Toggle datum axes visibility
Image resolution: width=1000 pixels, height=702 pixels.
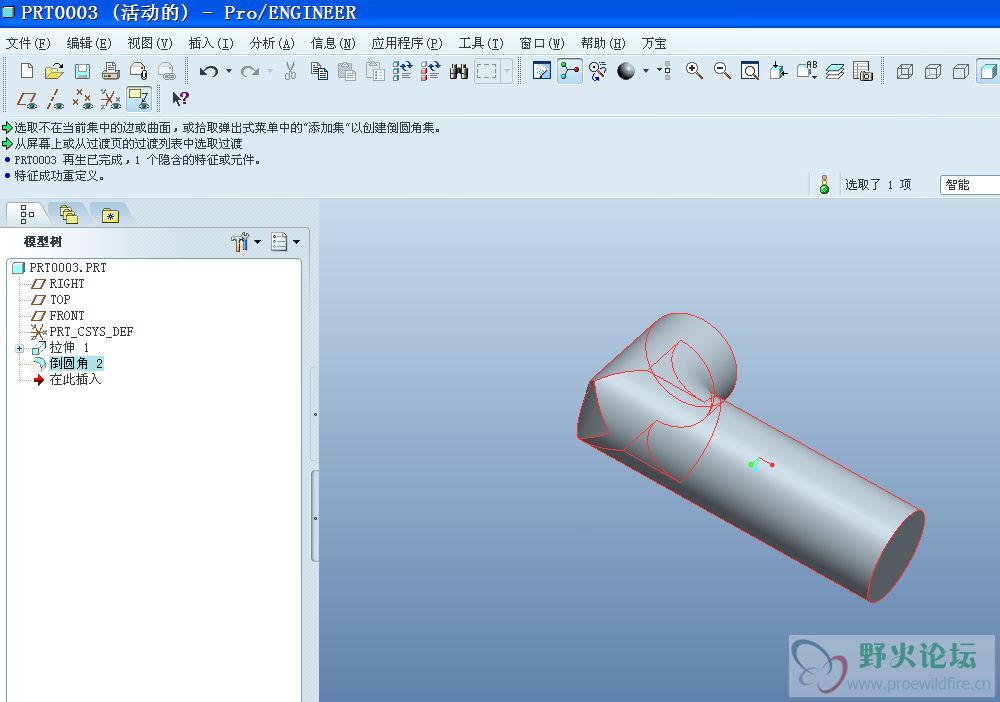pos(55,99)
